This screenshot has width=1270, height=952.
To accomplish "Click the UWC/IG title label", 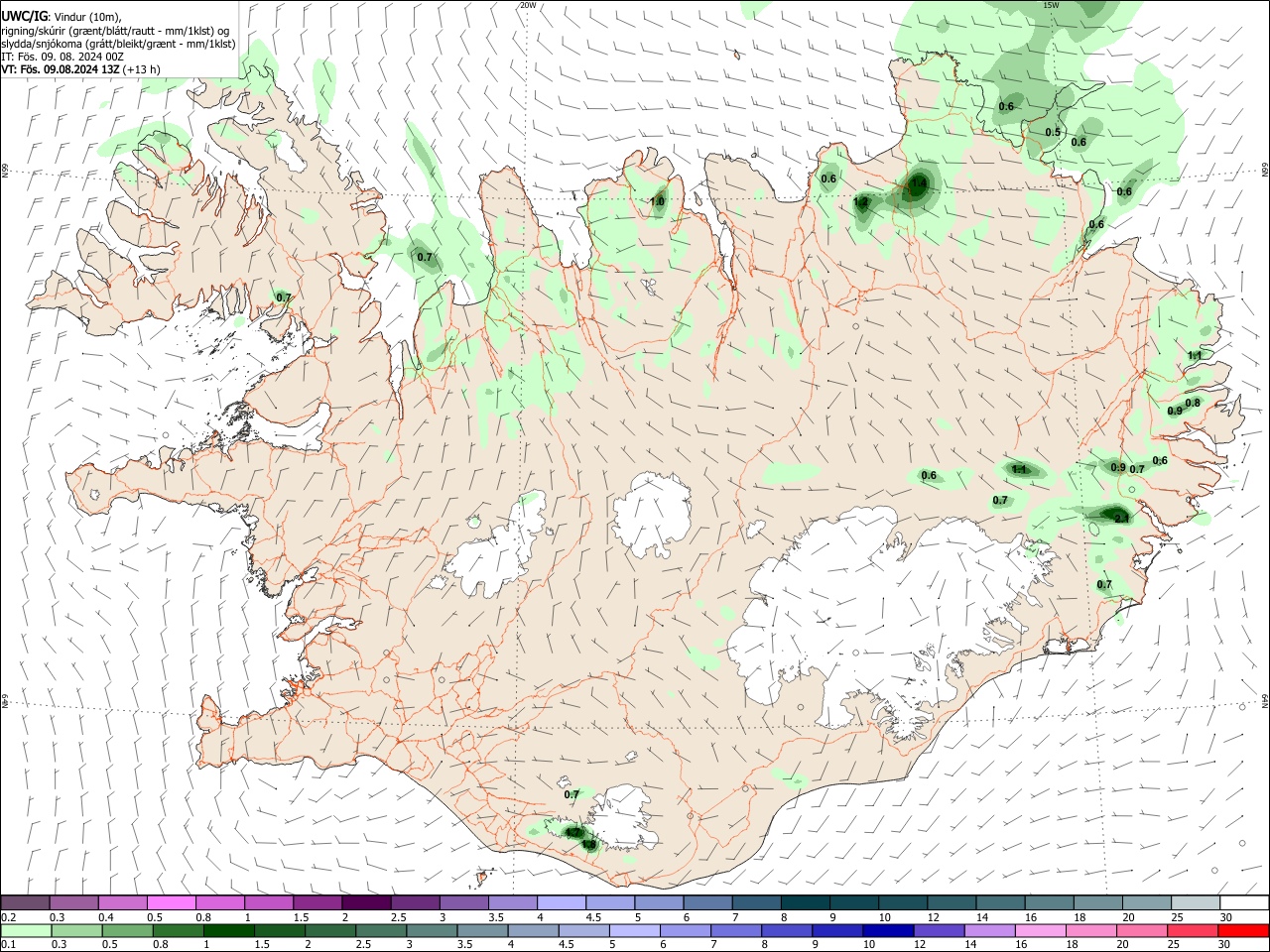I will click(x=24, y=17).
